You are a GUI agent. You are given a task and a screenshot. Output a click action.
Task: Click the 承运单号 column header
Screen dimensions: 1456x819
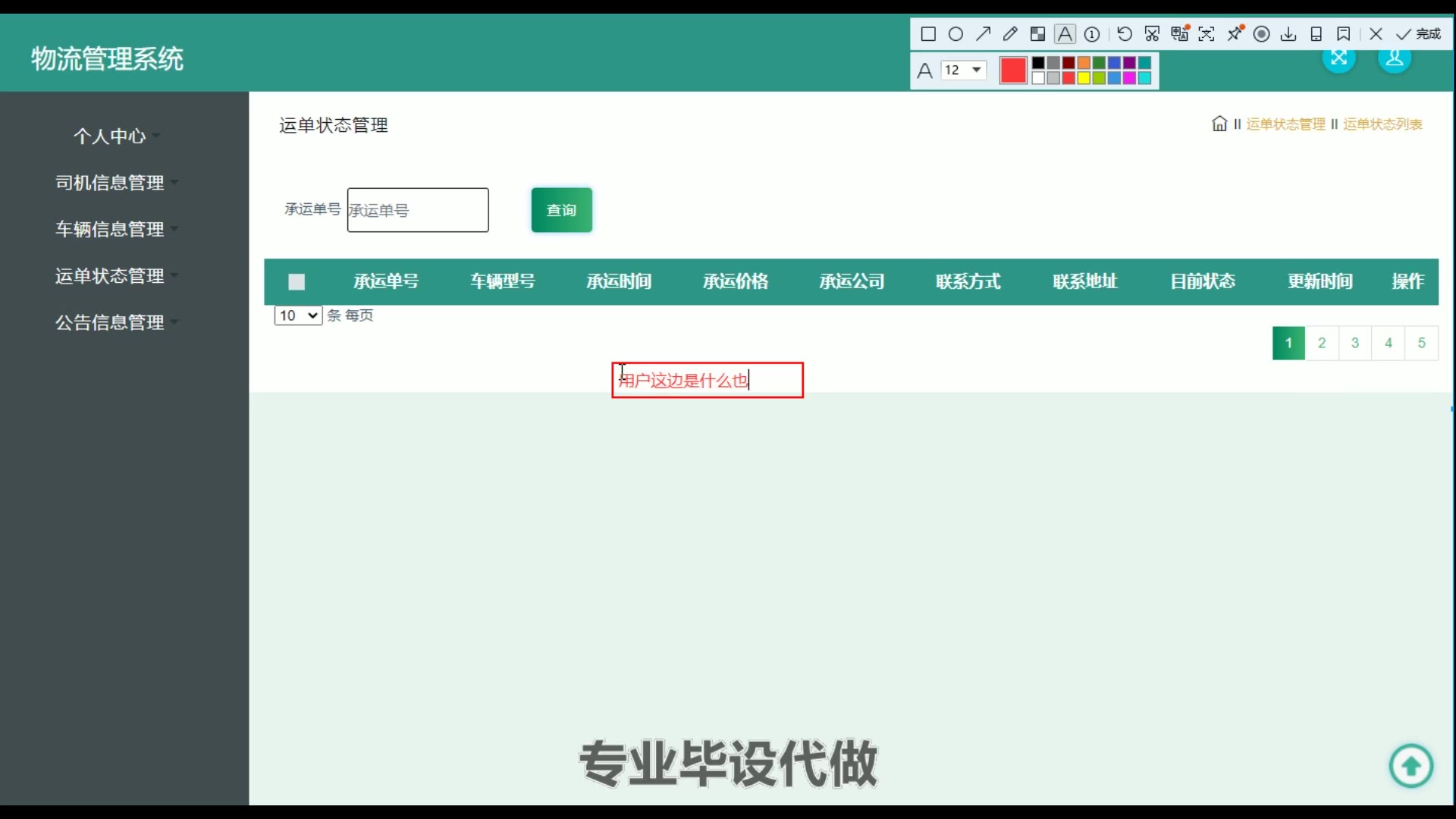click(x=386, y=281)
